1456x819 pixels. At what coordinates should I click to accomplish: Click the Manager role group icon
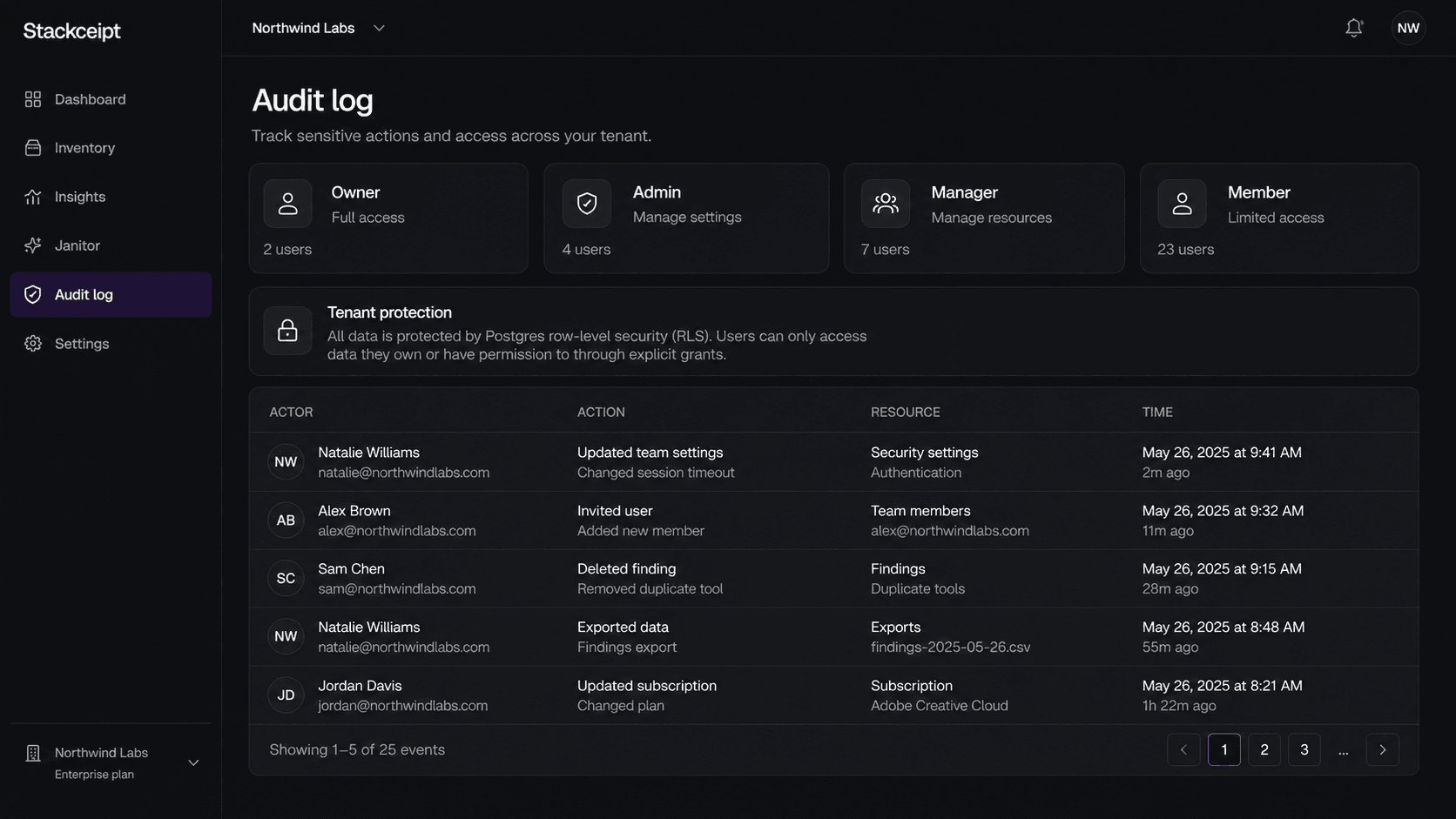[886, 204]
